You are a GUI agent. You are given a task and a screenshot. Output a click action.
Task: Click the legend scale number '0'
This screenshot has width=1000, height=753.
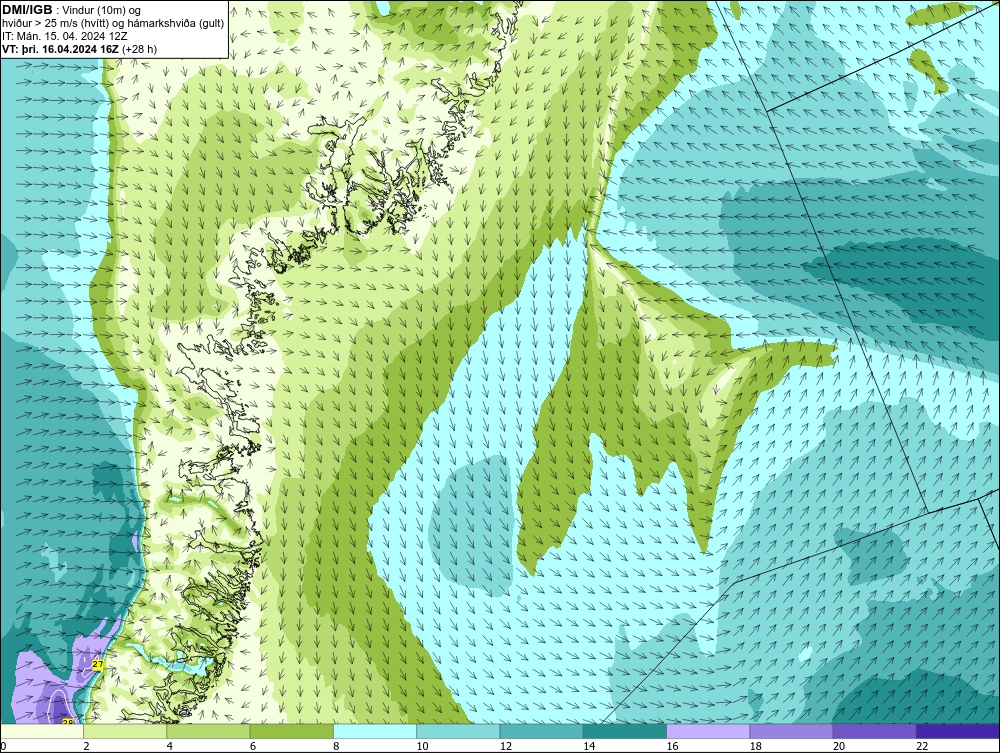point(3,746)
